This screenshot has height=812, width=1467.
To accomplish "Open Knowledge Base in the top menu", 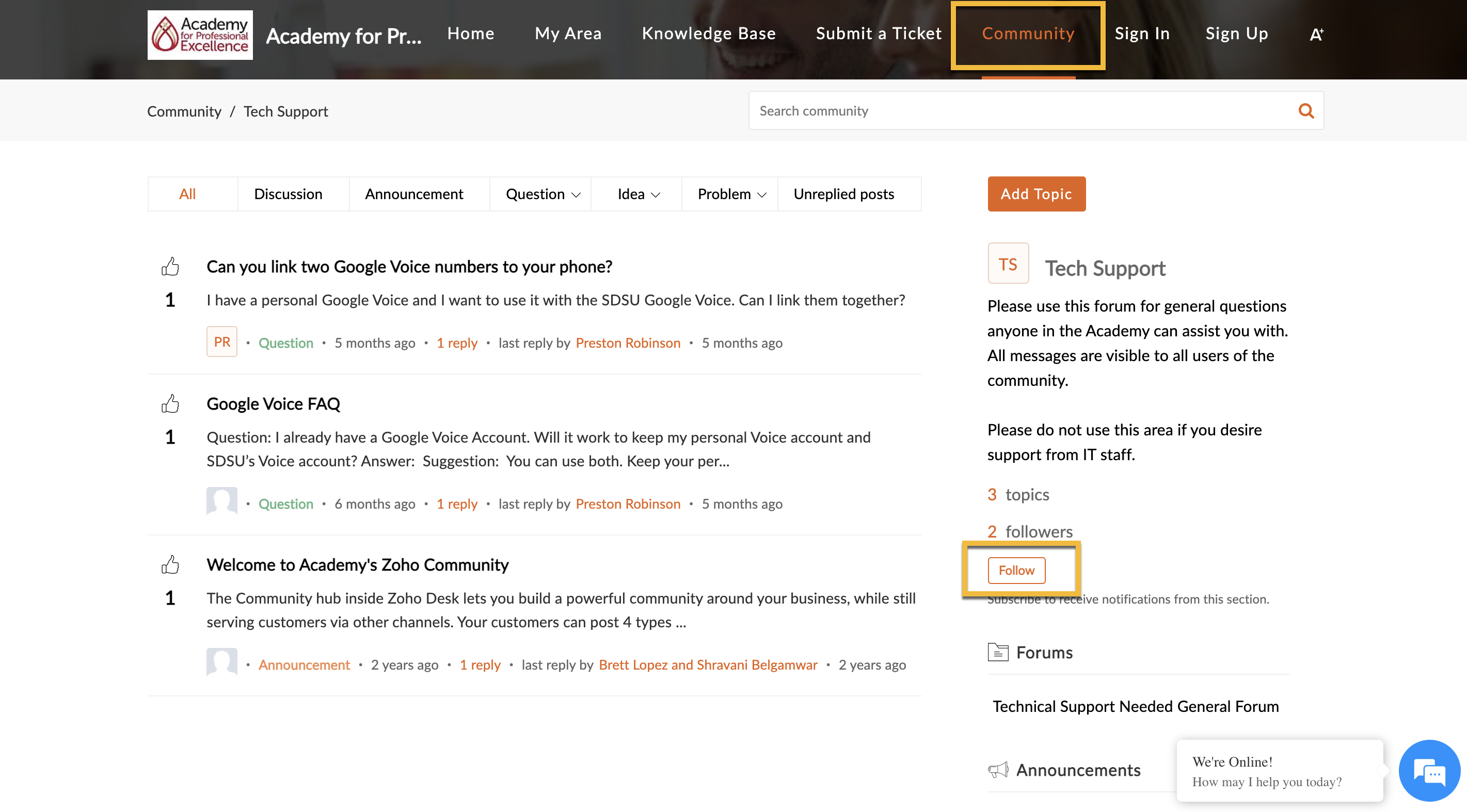I will pos(708,34).
